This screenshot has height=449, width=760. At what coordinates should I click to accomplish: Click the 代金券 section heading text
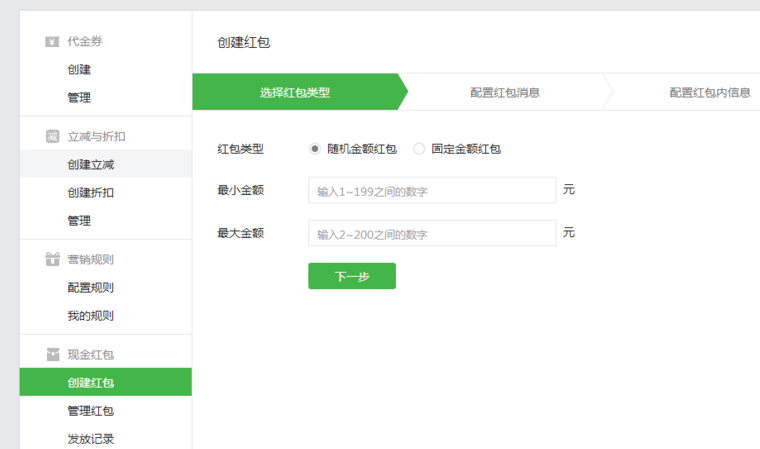click(x=85, y=42)
